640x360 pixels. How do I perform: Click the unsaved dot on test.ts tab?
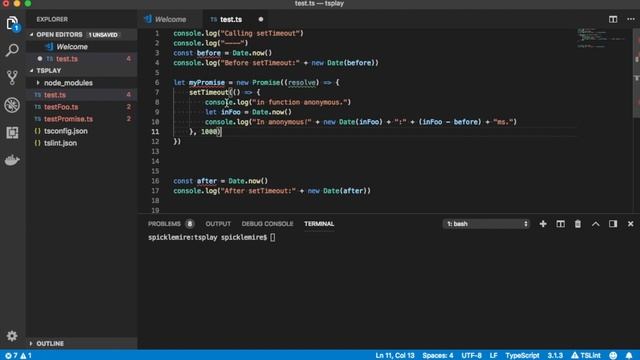click(x=261, y=19)
